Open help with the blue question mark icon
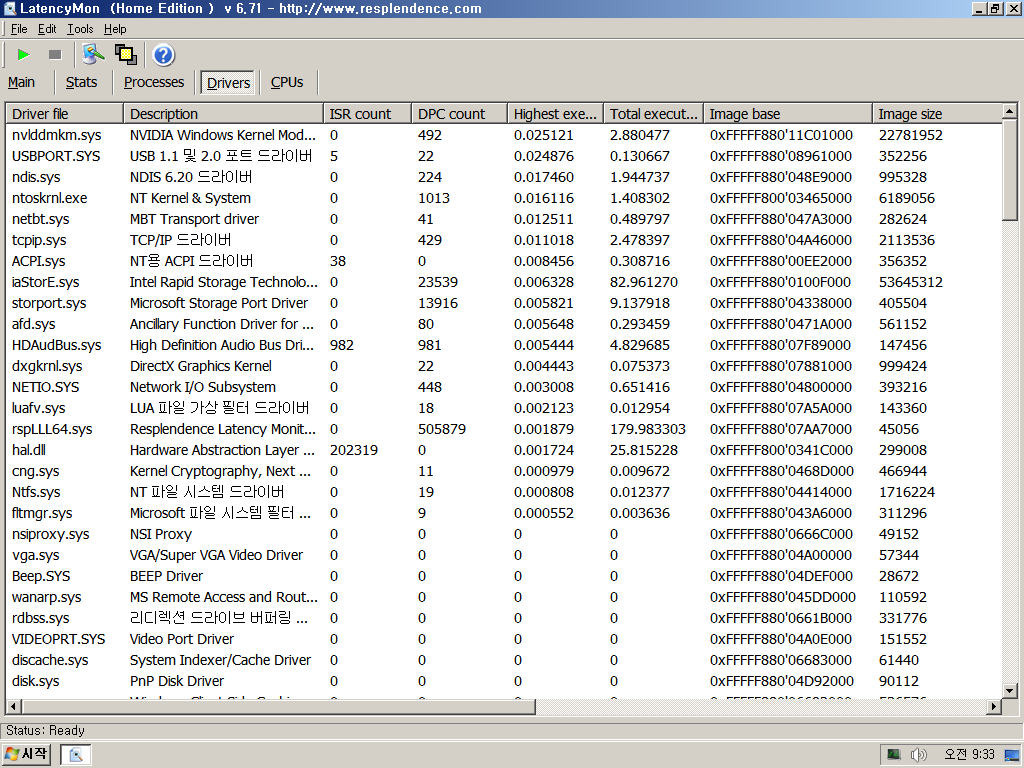This screenshot has height=768, width=1024. [163, 56]
